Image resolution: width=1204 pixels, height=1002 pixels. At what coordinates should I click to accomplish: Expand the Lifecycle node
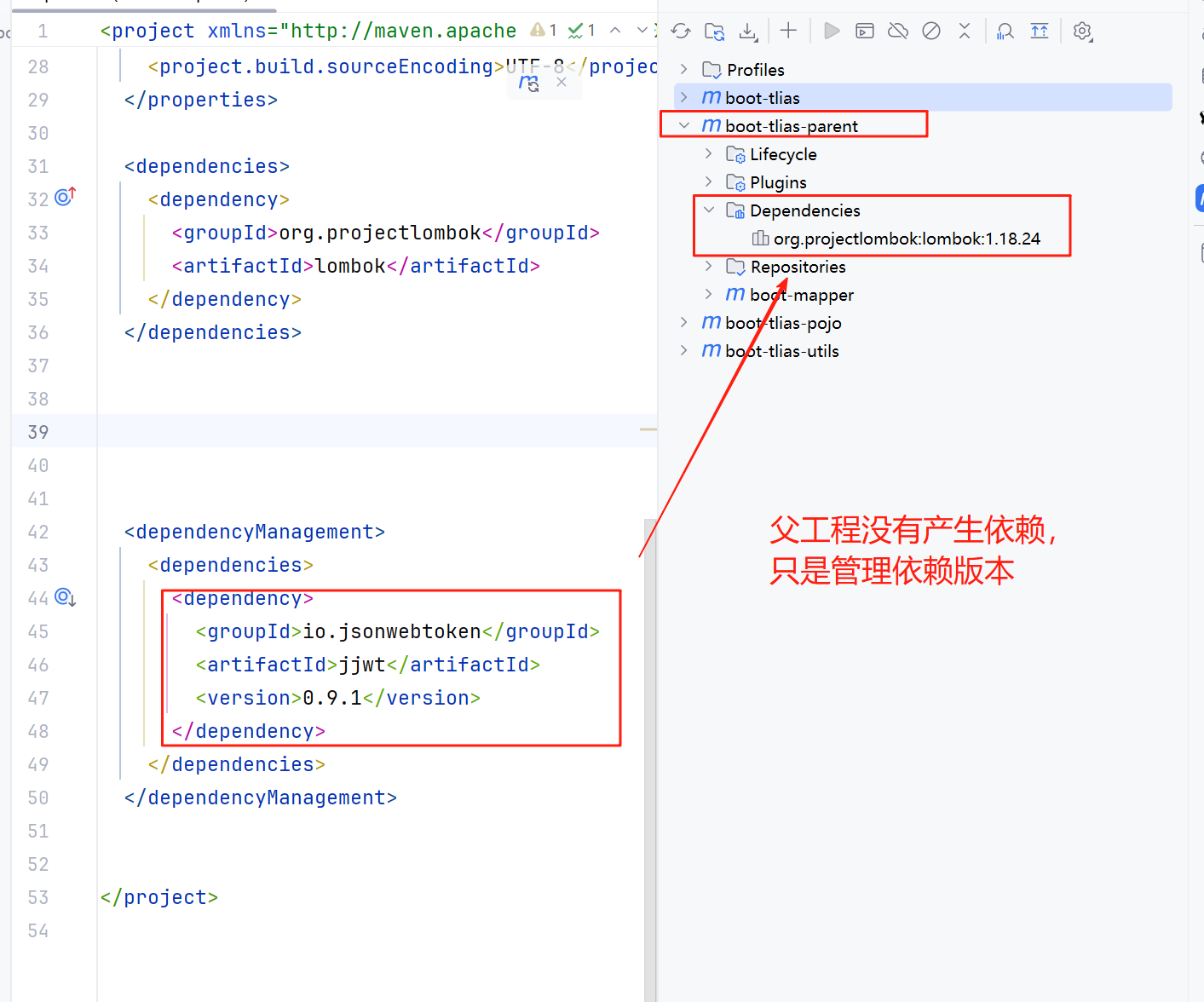click(708, 153)
